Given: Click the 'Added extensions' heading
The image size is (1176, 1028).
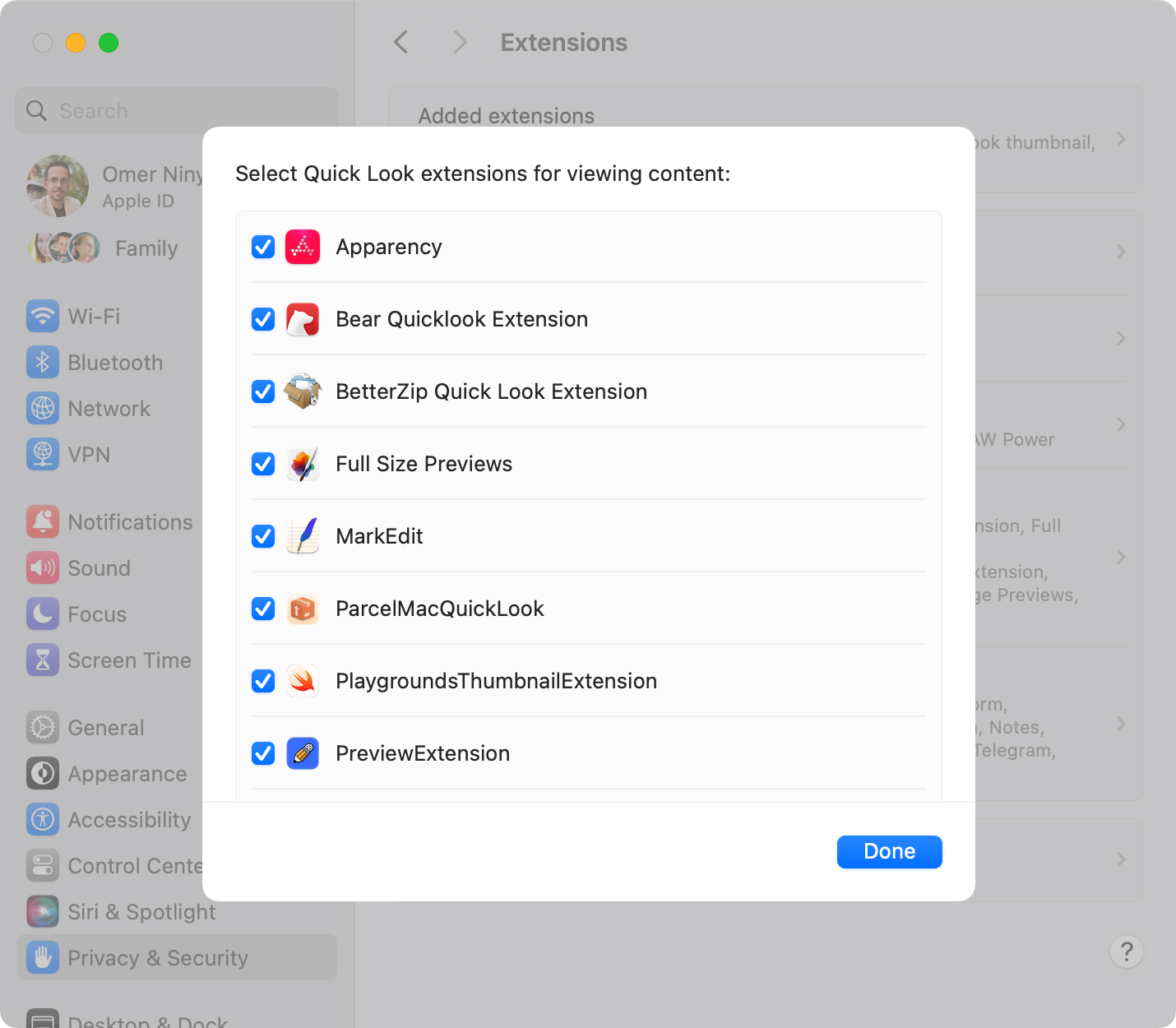Looking at the screenshot, I should coord(507,116).
